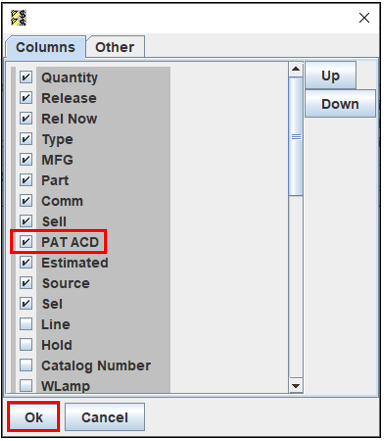
Task: Check the Hold column checkbox
Action: click(26, 345)
